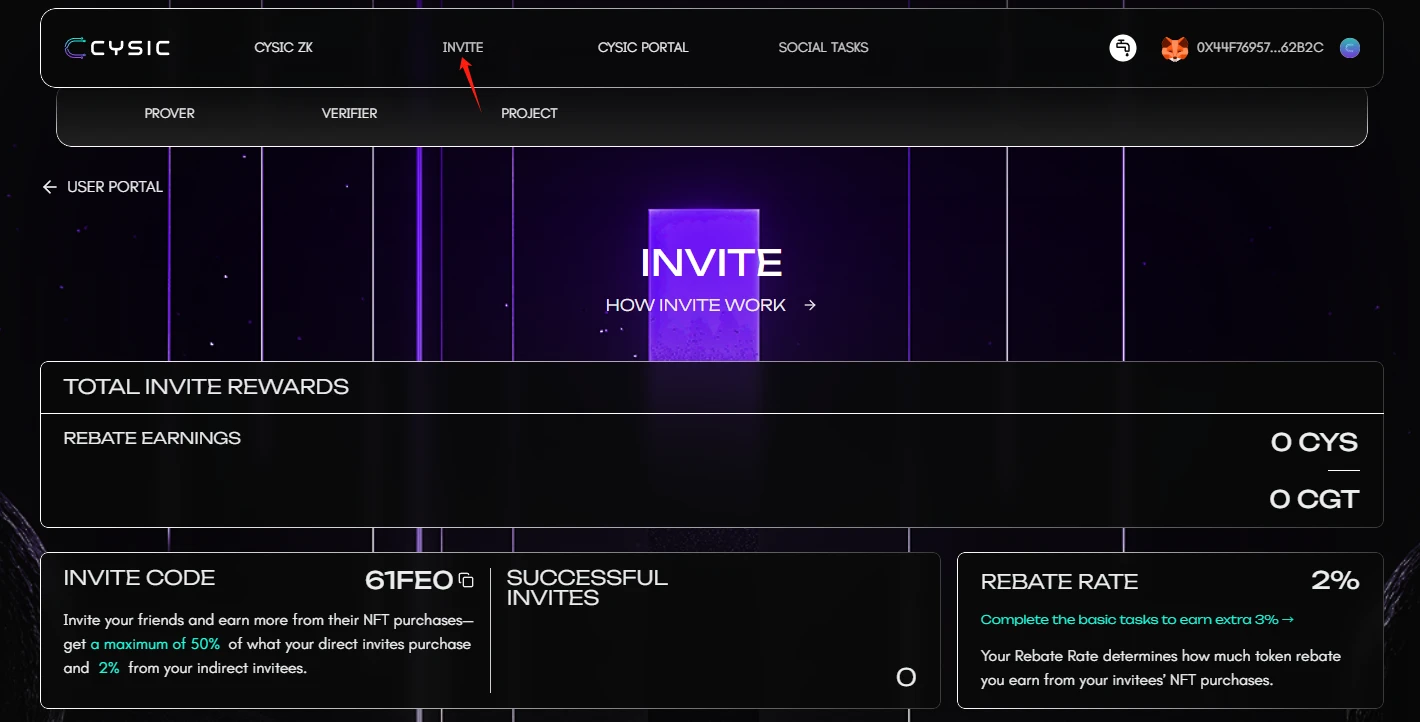Return to USER PORTAL
This screenshot has width=1420, height=722.
click(113, 187)
